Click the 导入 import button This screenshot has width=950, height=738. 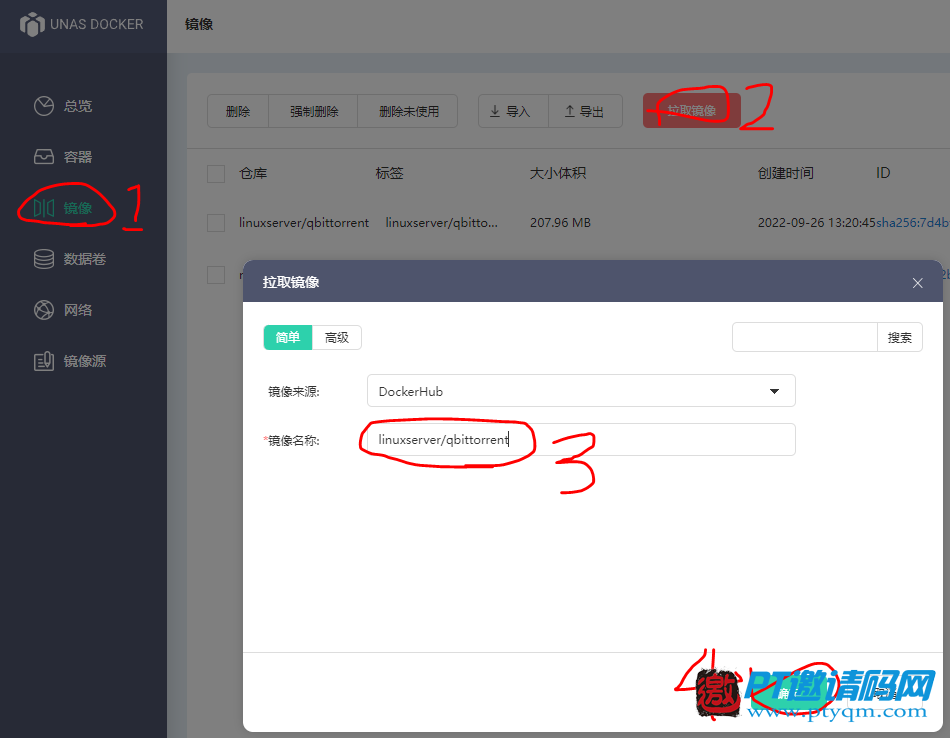(513, 111)
